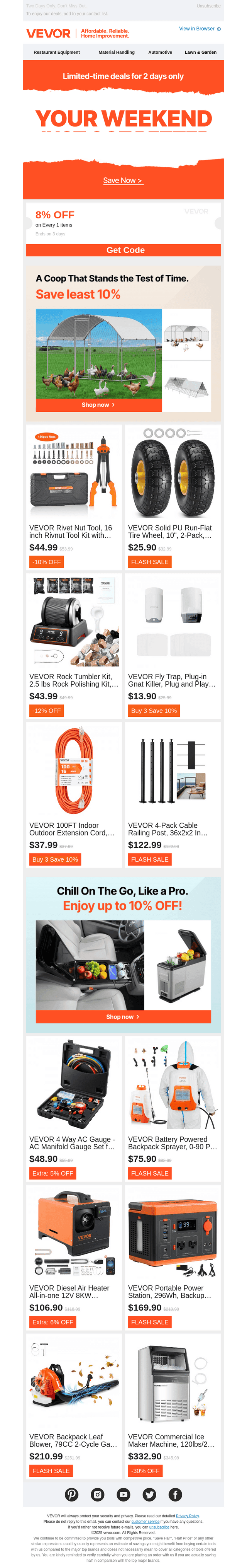Image resolution: width=247 pixels, height=1568 pixels.
Task: Open the Pinterest icon in footer
Action: click(72, 1494)
